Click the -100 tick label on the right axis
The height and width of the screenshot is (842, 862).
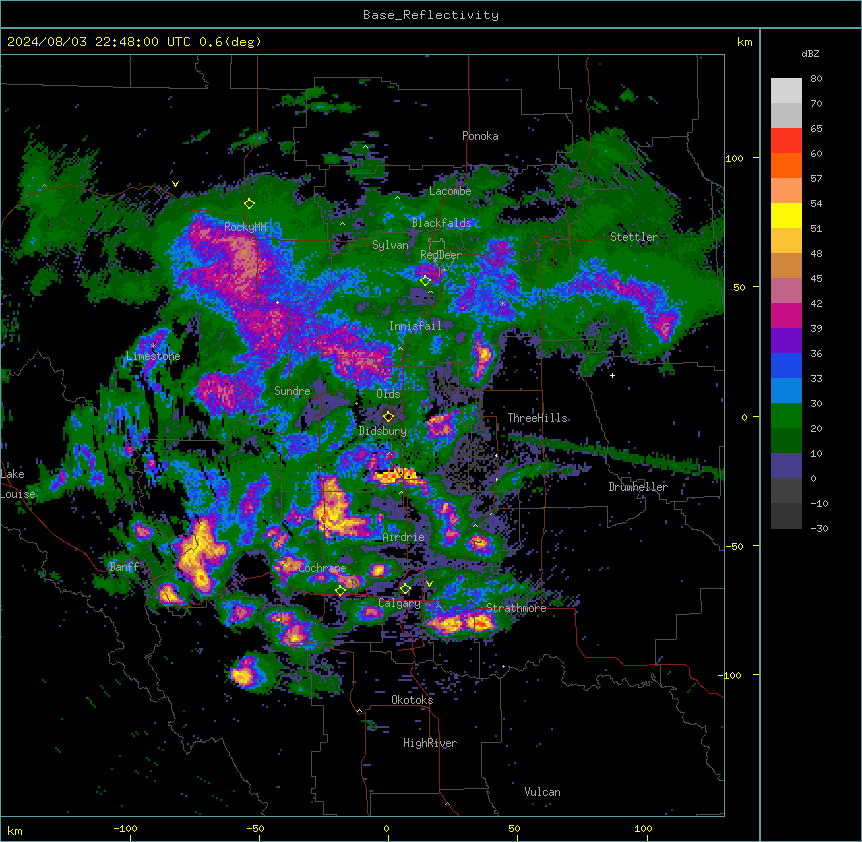(731, 675)
